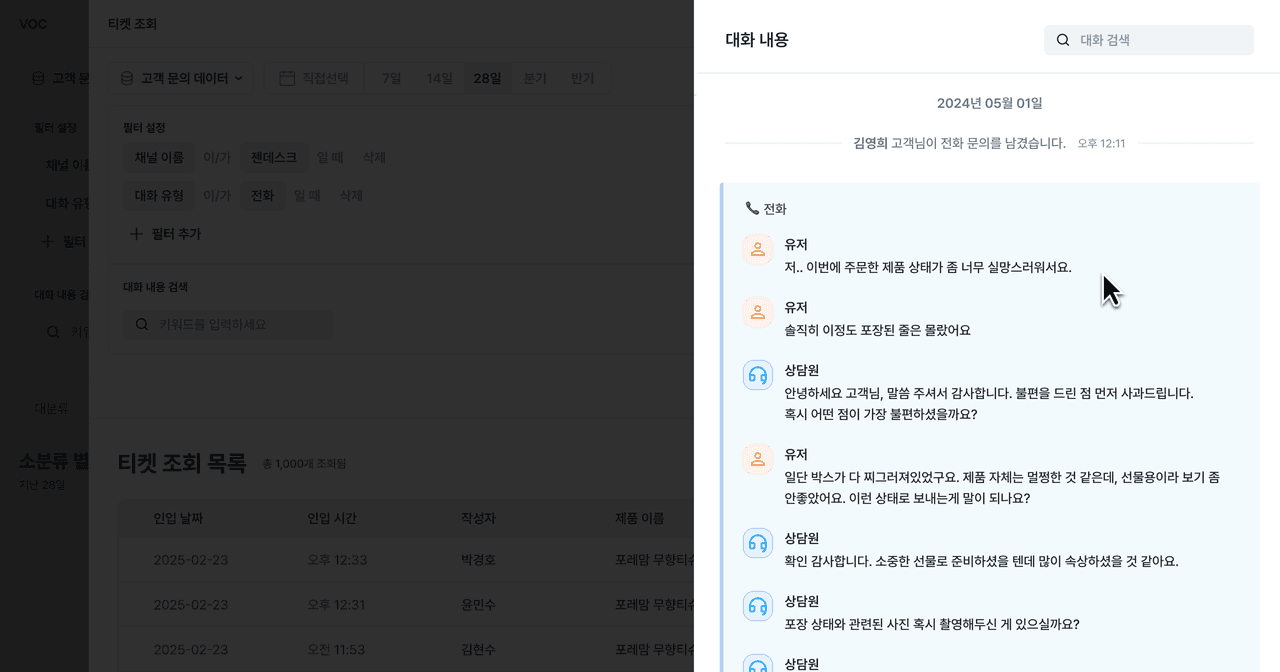Focus the 키워드를 입력하세요 search field
The image size is (1280, 672).
(228, 324)
